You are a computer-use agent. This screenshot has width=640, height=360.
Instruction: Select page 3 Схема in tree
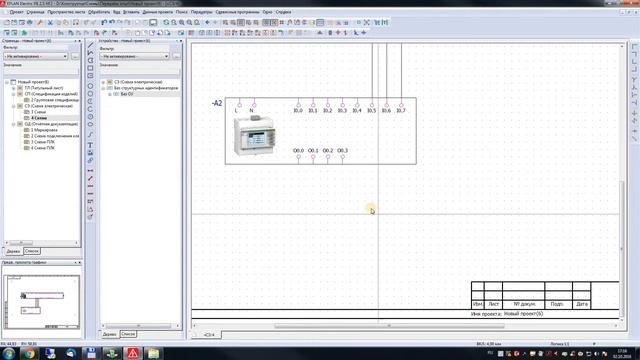pos(38,112)
